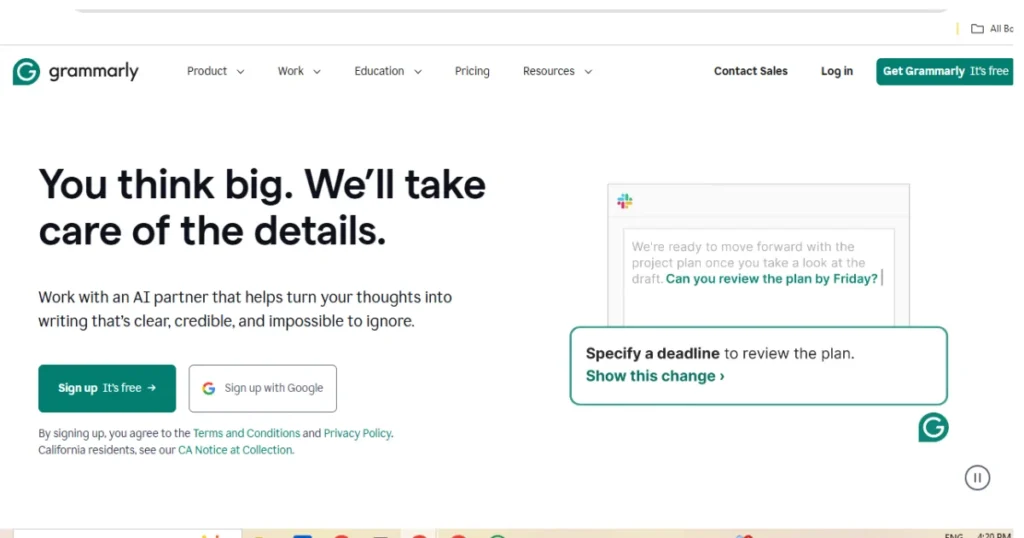The width and height of the screenshot is (1024, 538).
Task: Click the floating Grammarly G badge
Action: [933, 428]
